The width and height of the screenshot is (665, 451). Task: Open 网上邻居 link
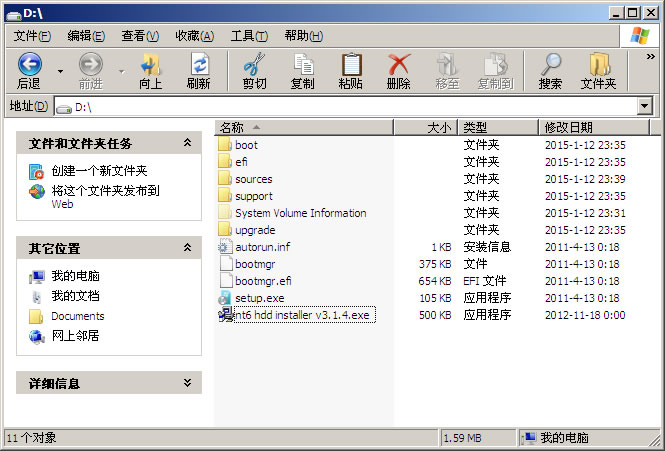click(x=75, y=336)
